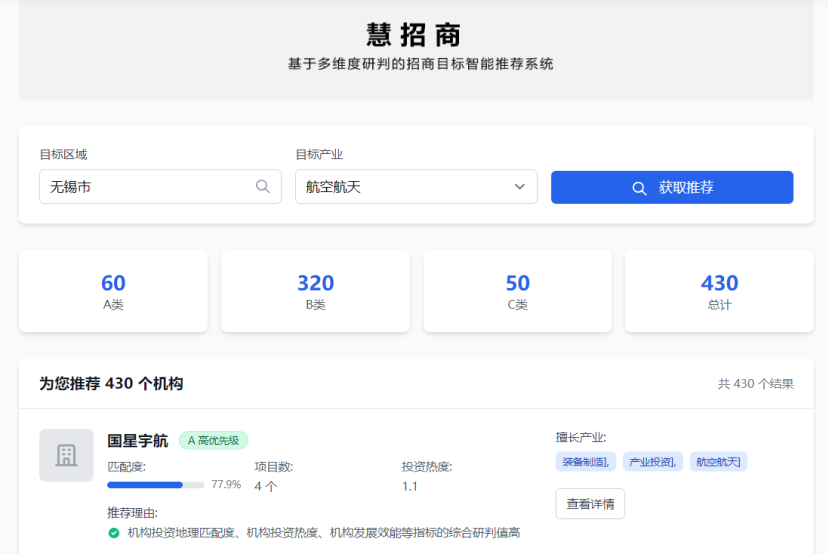Click the chevron arrow of the 目标产业 select
The width and height of the screenshot is (829, 555).
tap(520, 187)
